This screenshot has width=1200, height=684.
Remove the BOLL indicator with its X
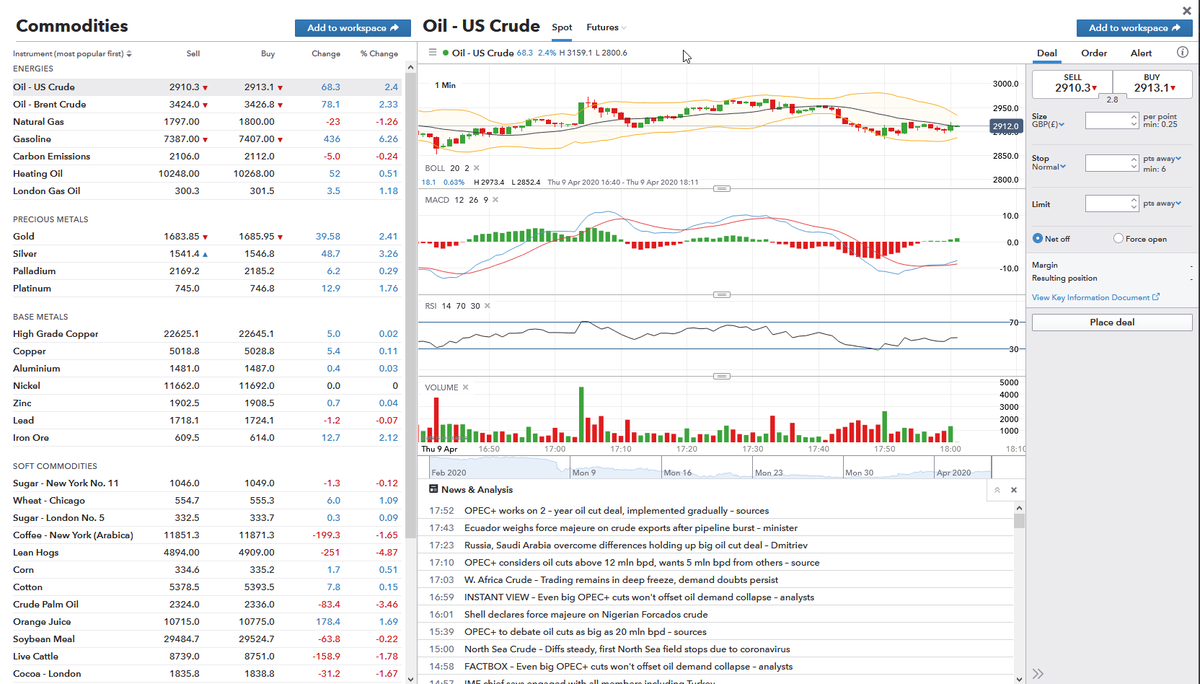(x=476, y=168)
